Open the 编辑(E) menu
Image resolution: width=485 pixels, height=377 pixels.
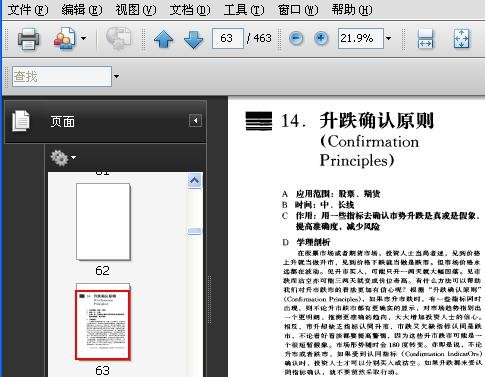click(82, 10)
